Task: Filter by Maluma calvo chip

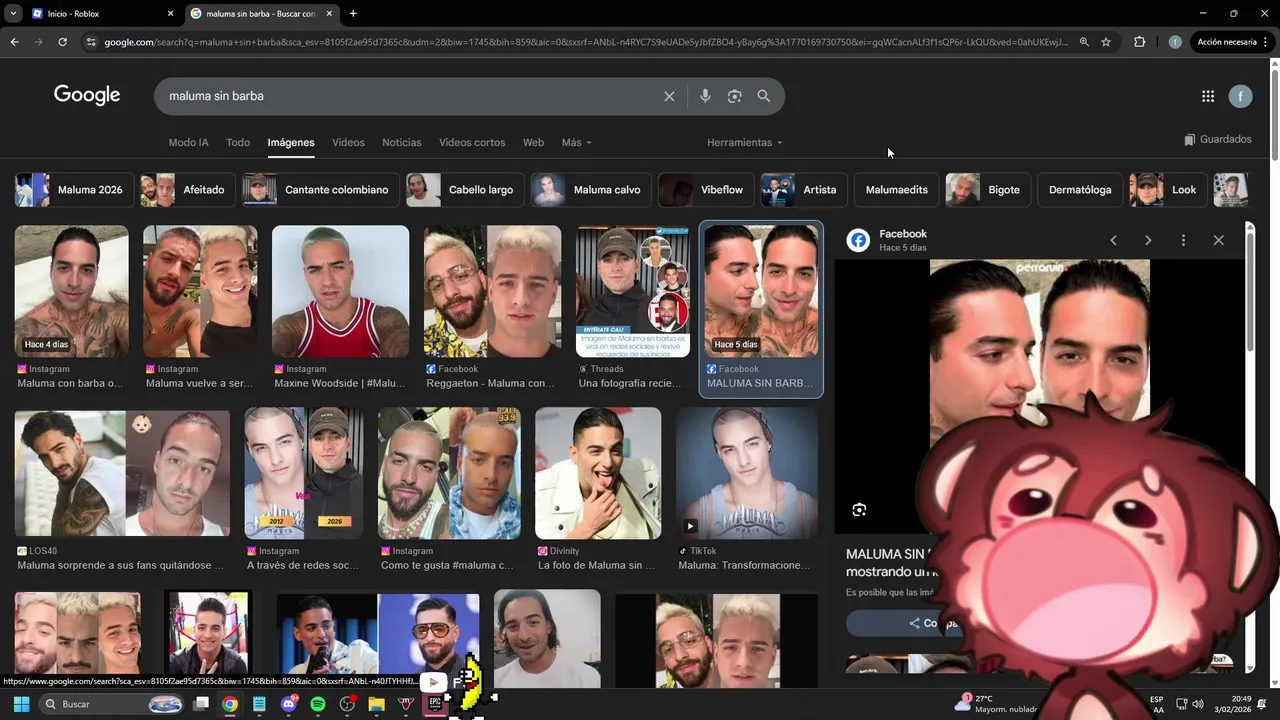Action: 591,190
